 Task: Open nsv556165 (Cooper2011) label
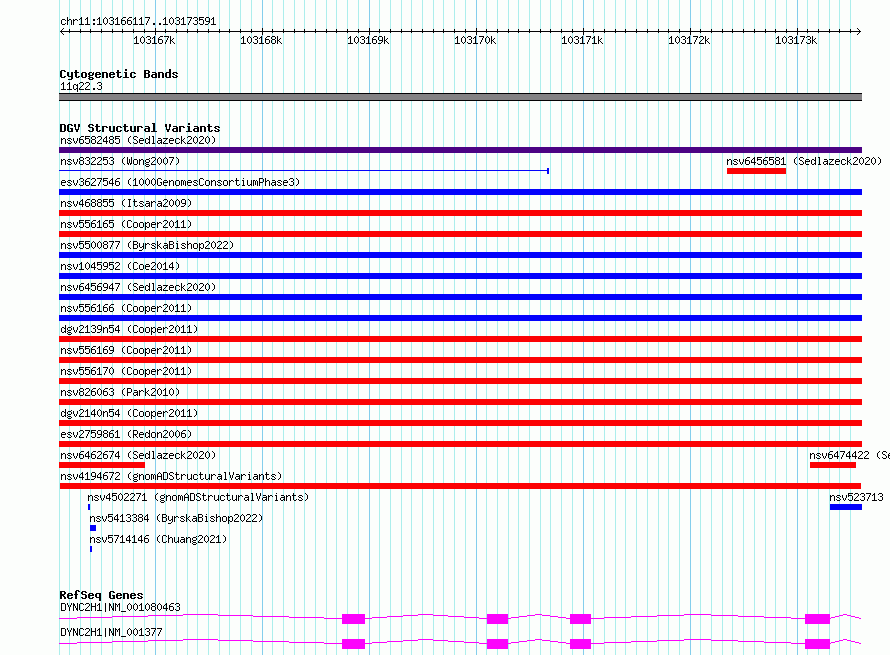coord(126,224)
